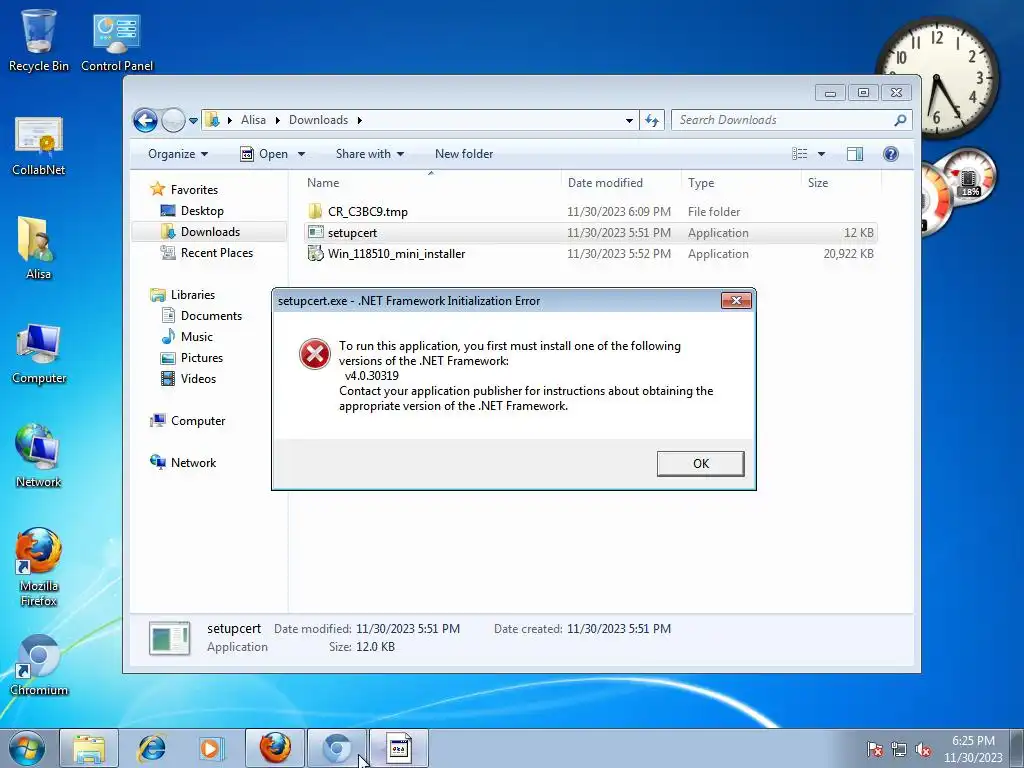
Task: Open the address bar history dropdown
Action: click(629, 121)
